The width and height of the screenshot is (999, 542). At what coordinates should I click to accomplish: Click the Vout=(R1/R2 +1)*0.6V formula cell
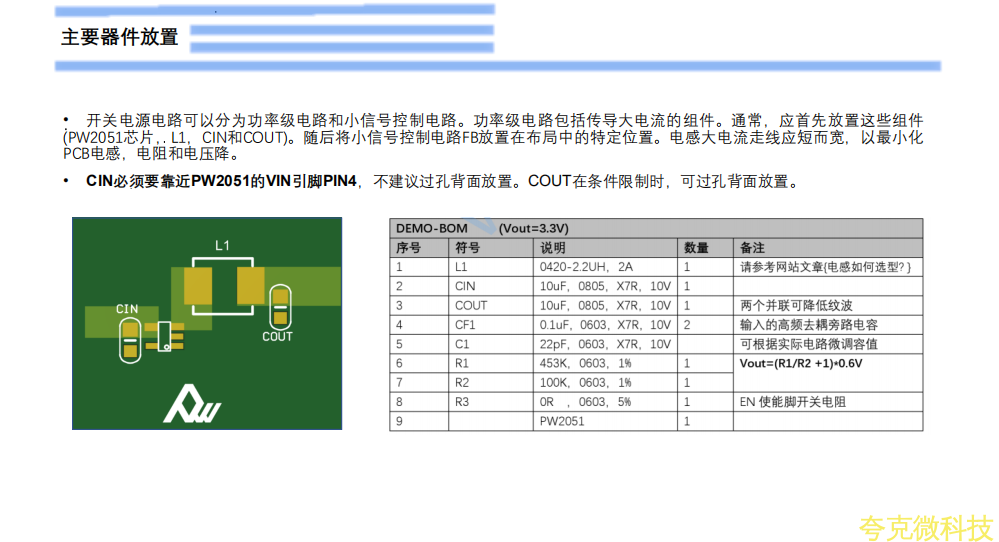(x=800, y=363)
